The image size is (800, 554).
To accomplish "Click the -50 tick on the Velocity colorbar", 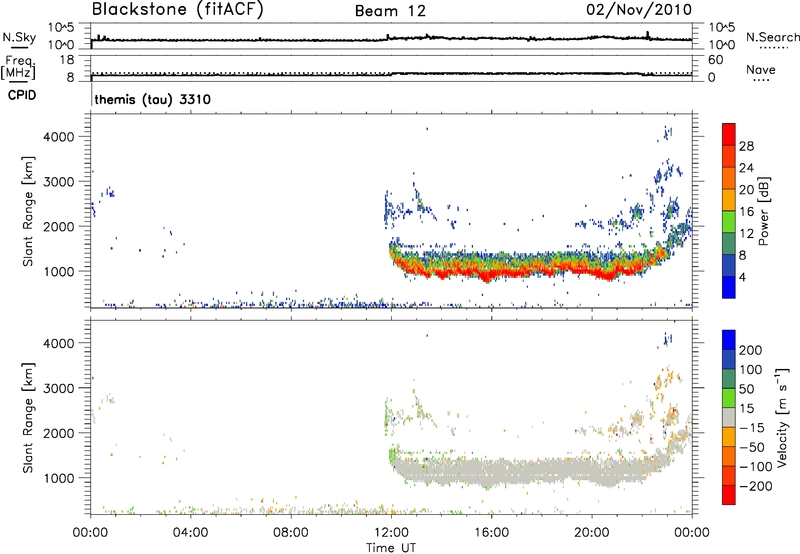I will click(x=752, y=447).
